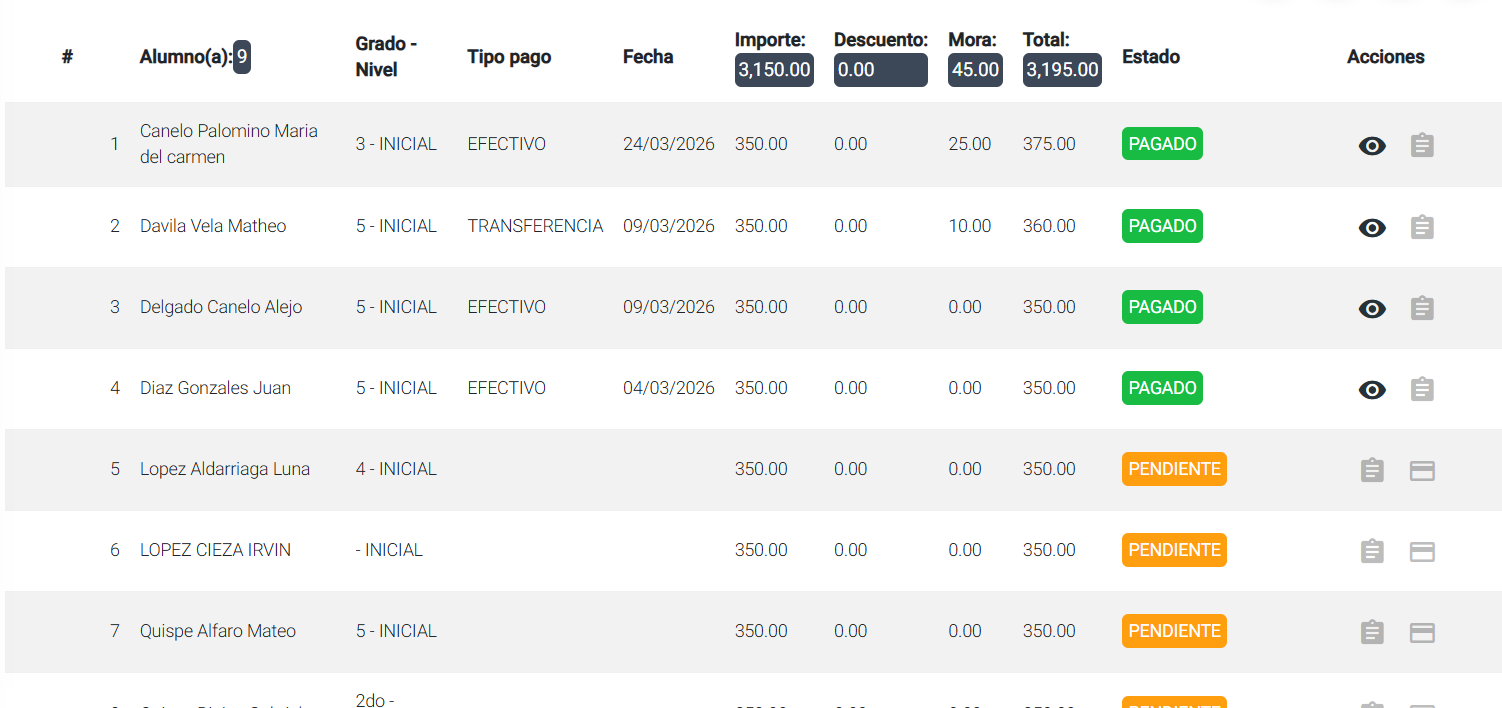
Task: Click the Importe total badge 3,150.00
Action: click(774, 70)
